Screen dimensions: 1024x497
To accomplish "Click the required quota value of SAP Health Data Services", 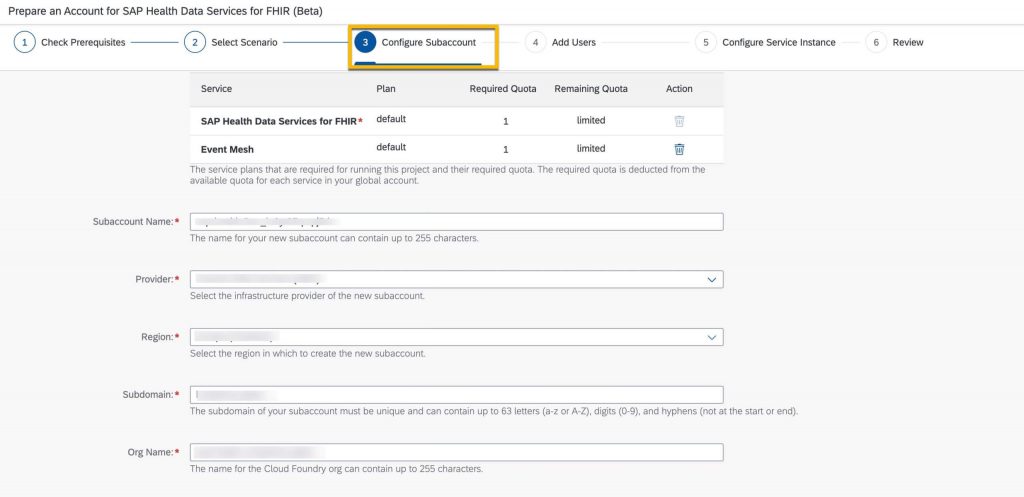I will (505, 121).
